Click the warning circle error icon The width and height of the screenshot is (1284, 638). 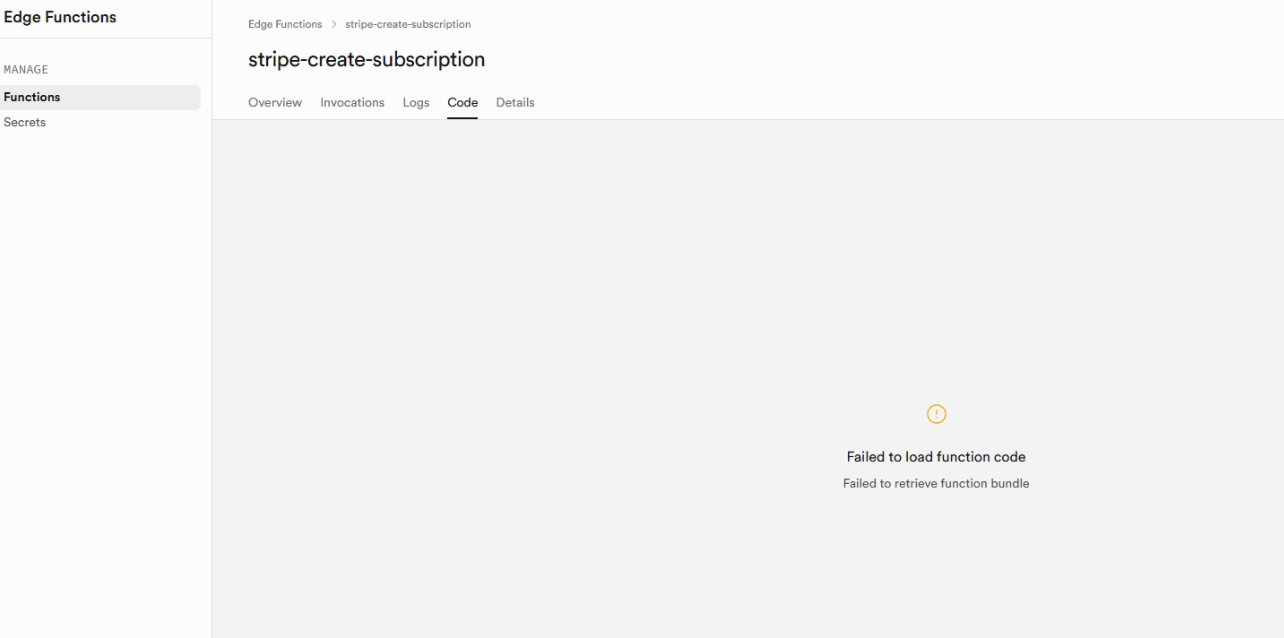coord(936,413)
